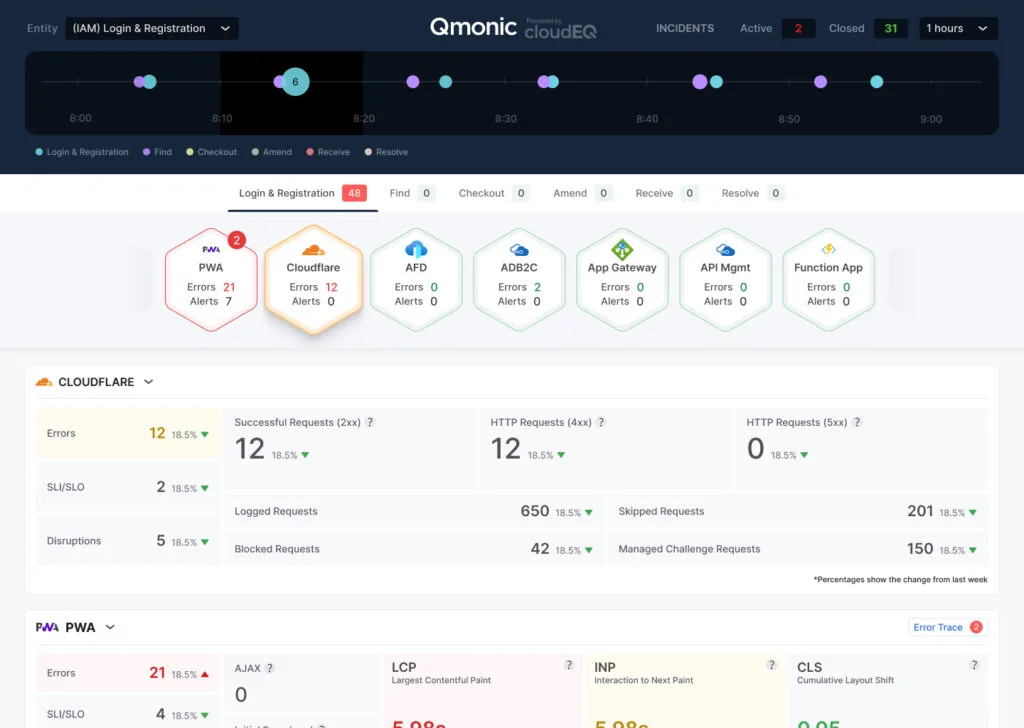Open the 1 hours time range dropdown
1024x728 pixels.
pos(958,28)
